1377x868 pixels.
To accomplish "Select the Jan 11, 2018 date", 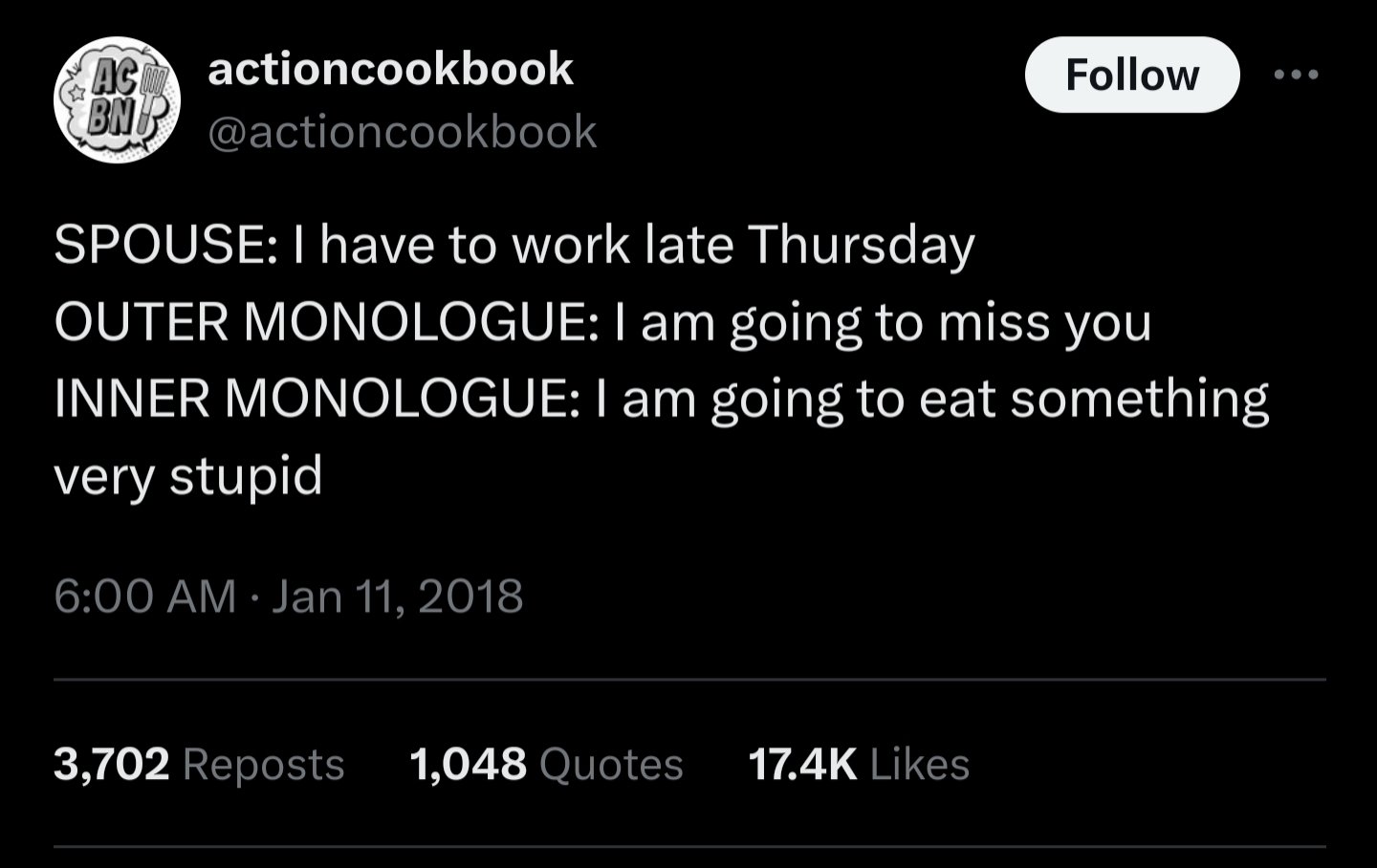I will click(x=398, y=597).
